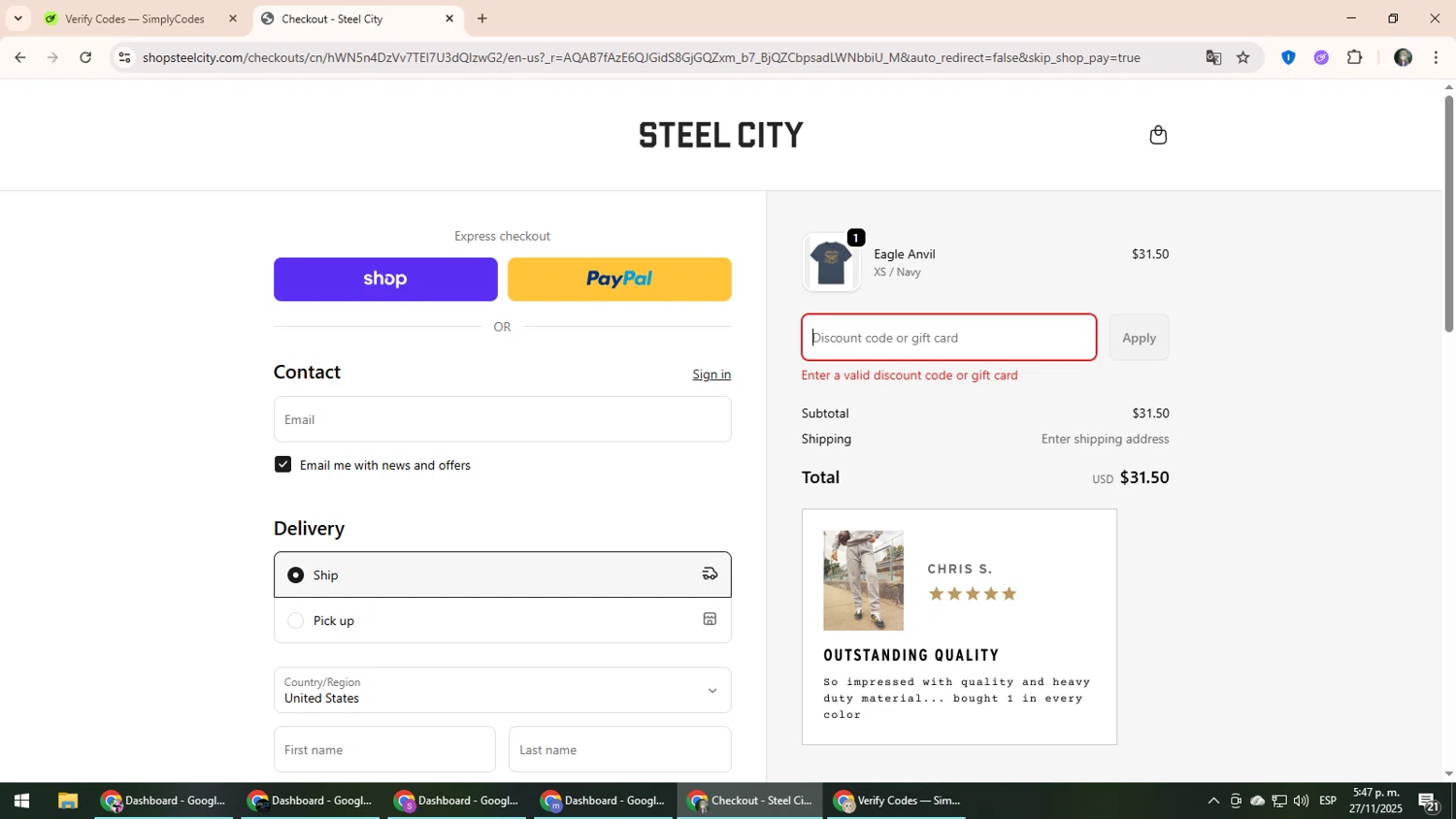Viewport: 1456px width, 819px height.
Task: Open the Chrome profile avatar
Action: coord(1403,57)
